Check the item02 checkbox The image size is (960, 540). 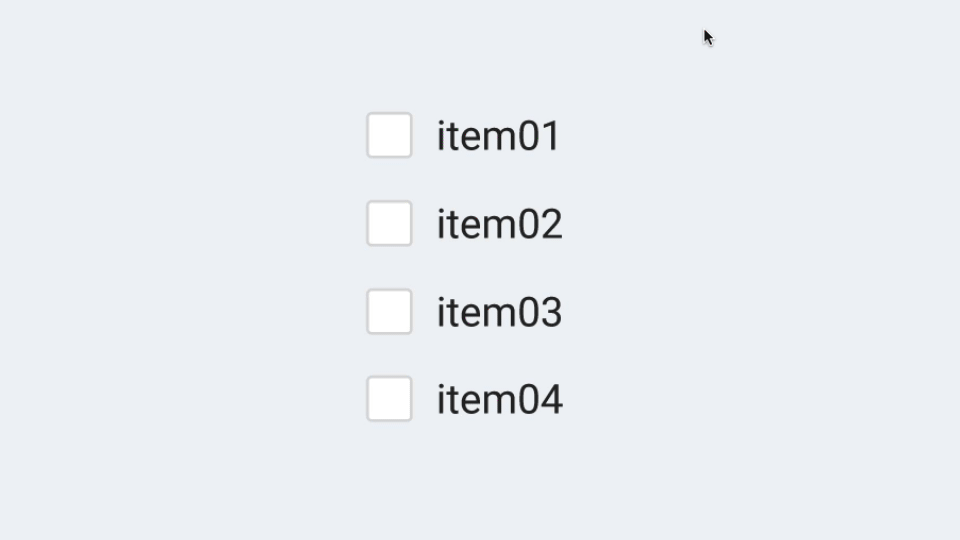click(x=389, y=223)
